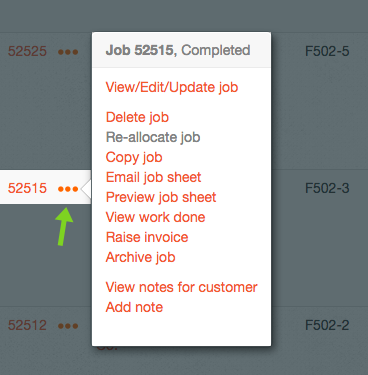
Task: Click Raise invoice
Action: [x=147, y=237]
